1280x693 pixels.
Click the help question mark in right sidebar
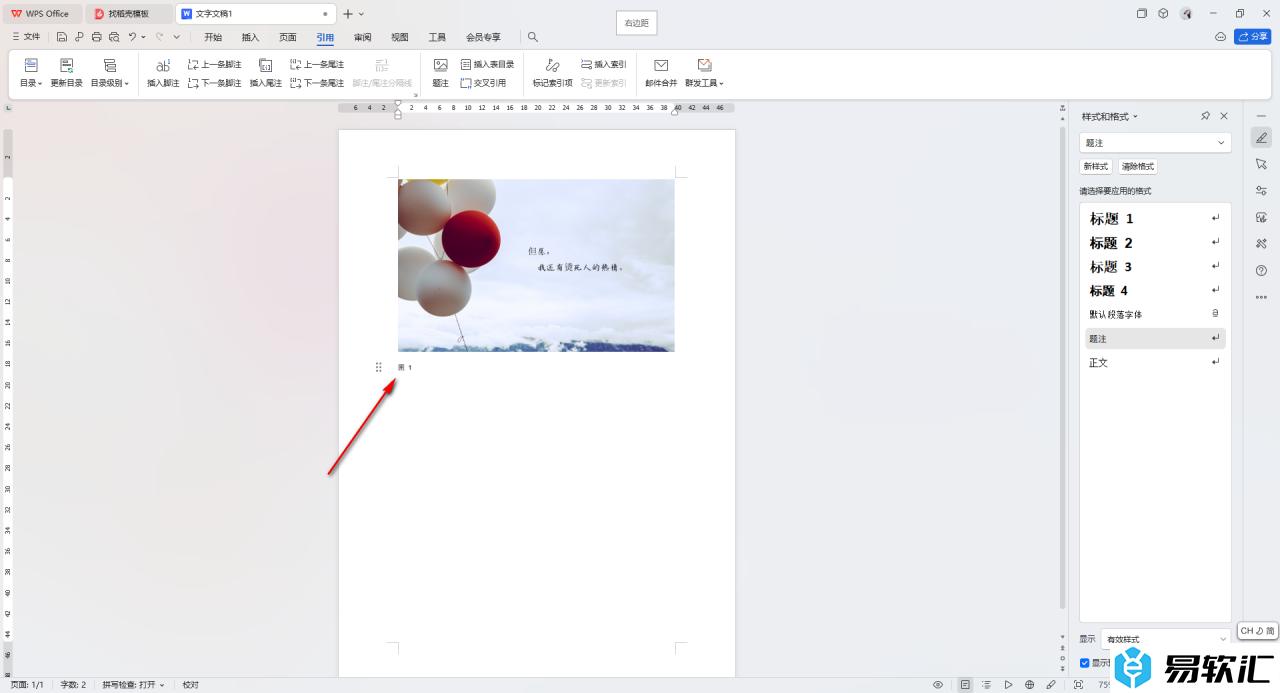coord(1261,270)
